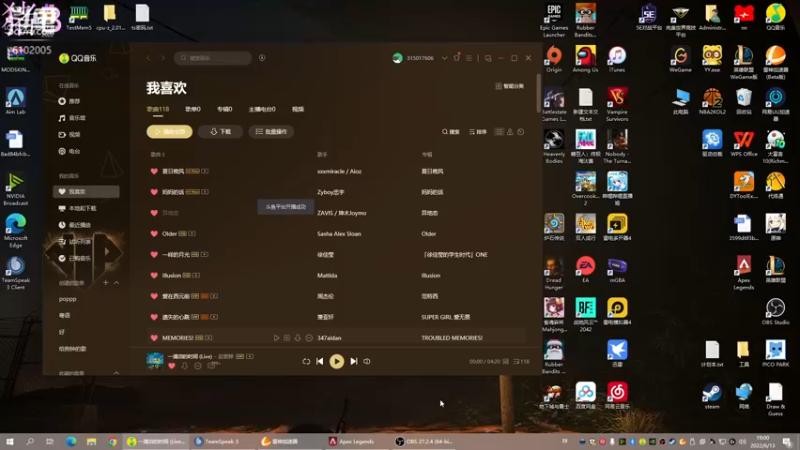Viewport: 800px width, 450px height.
Task: Open the now-playing album cover thumbnail
Action: click(155, 361)
